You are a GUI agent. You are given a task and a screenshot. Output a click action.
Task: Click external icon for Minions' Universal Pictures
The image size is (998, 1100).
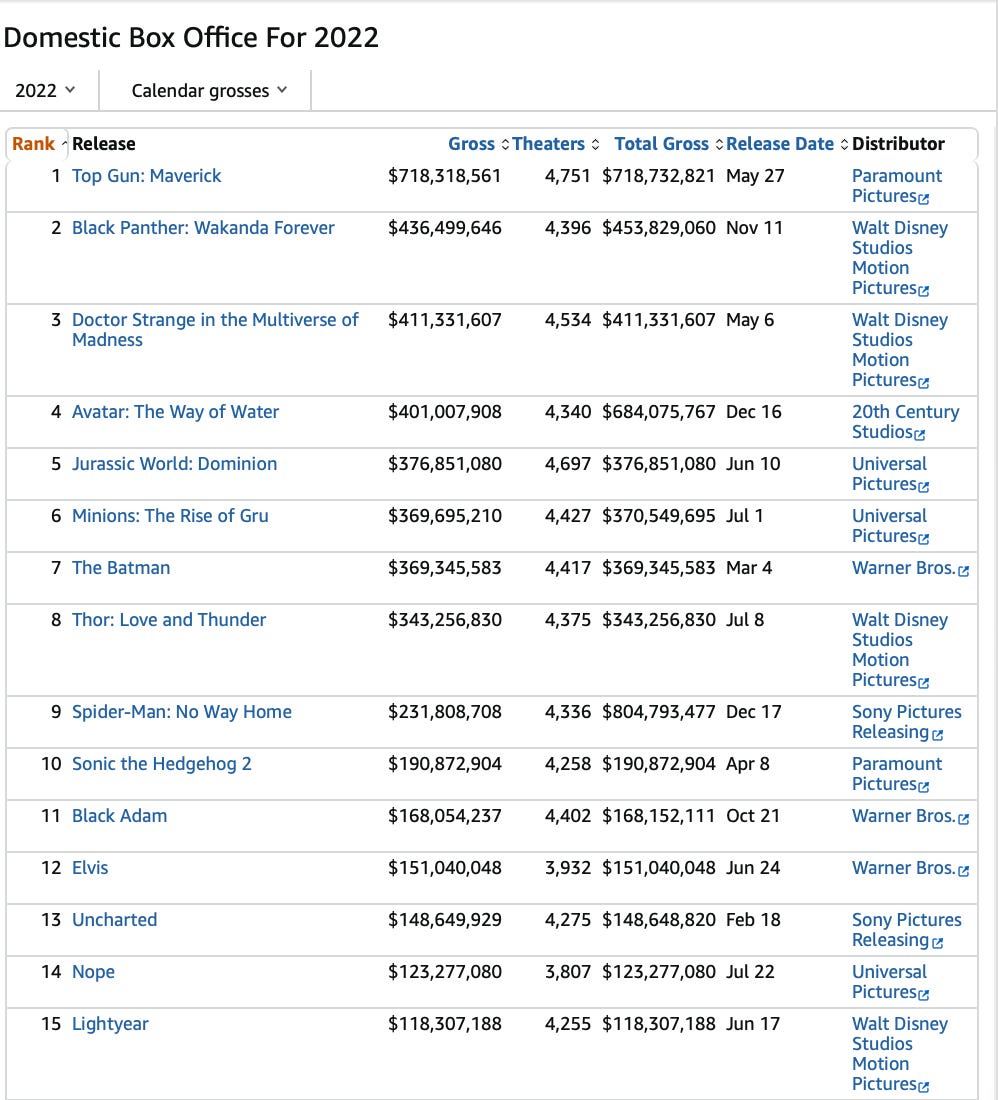click(x=924, y=538)
